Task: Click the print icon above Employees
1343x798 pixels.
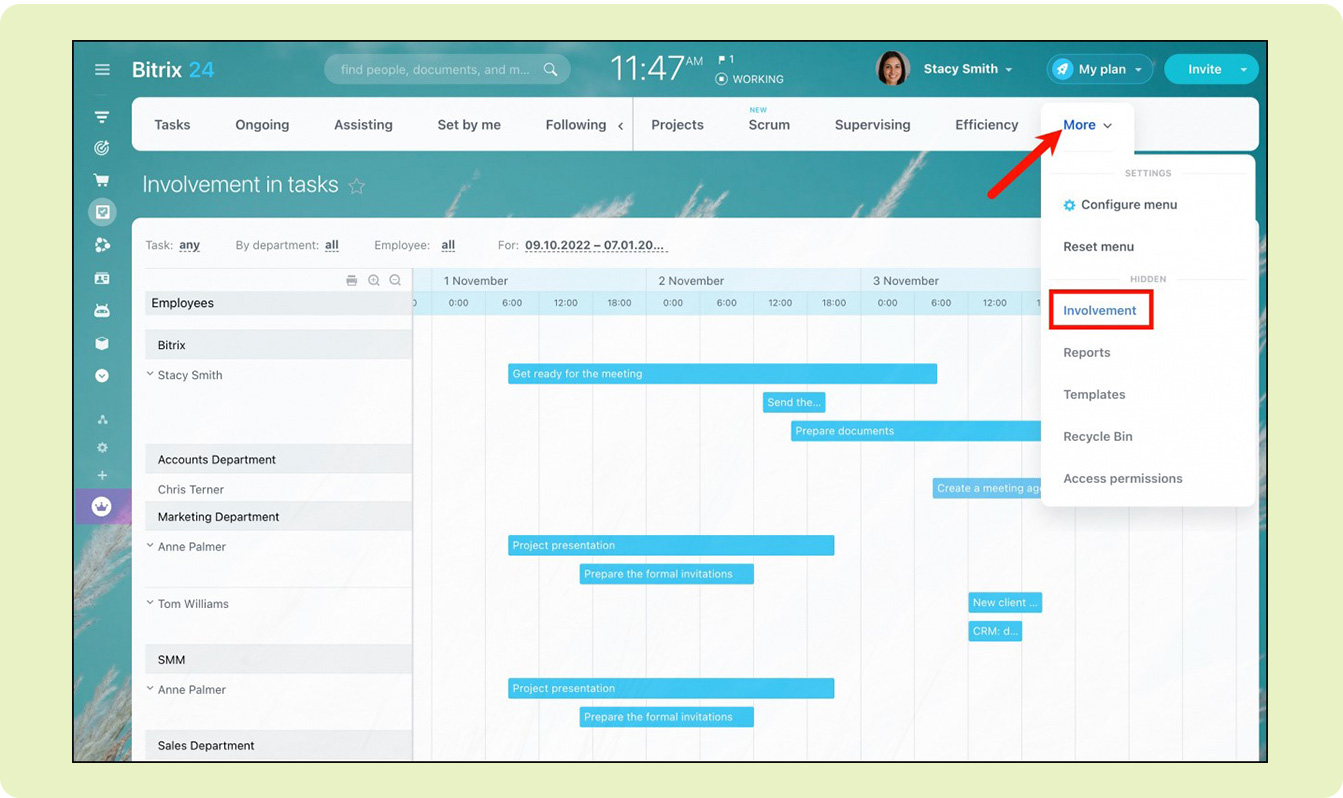Action: [x=352, y=281]
